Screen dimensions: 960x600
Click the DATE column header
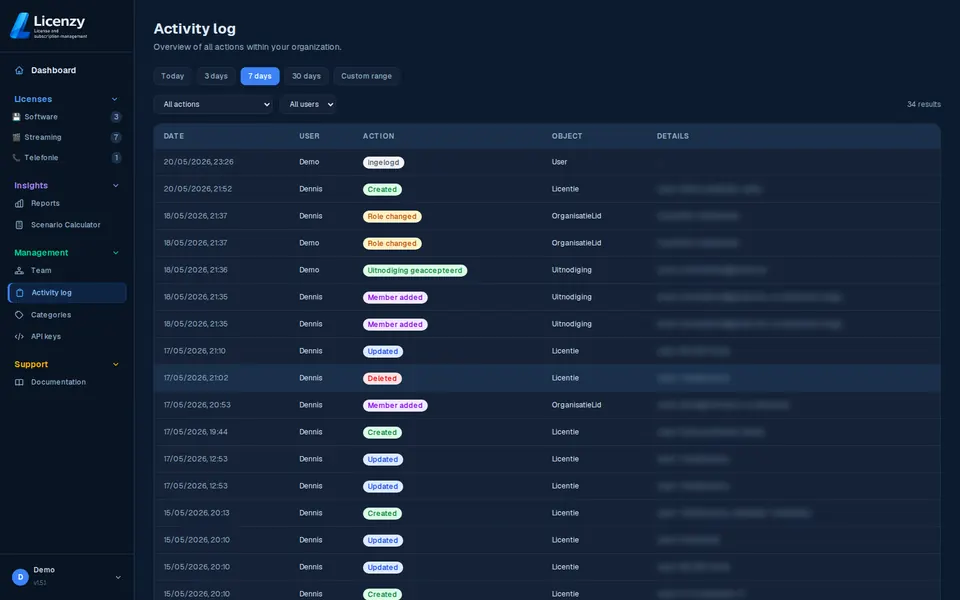[174, 136]
